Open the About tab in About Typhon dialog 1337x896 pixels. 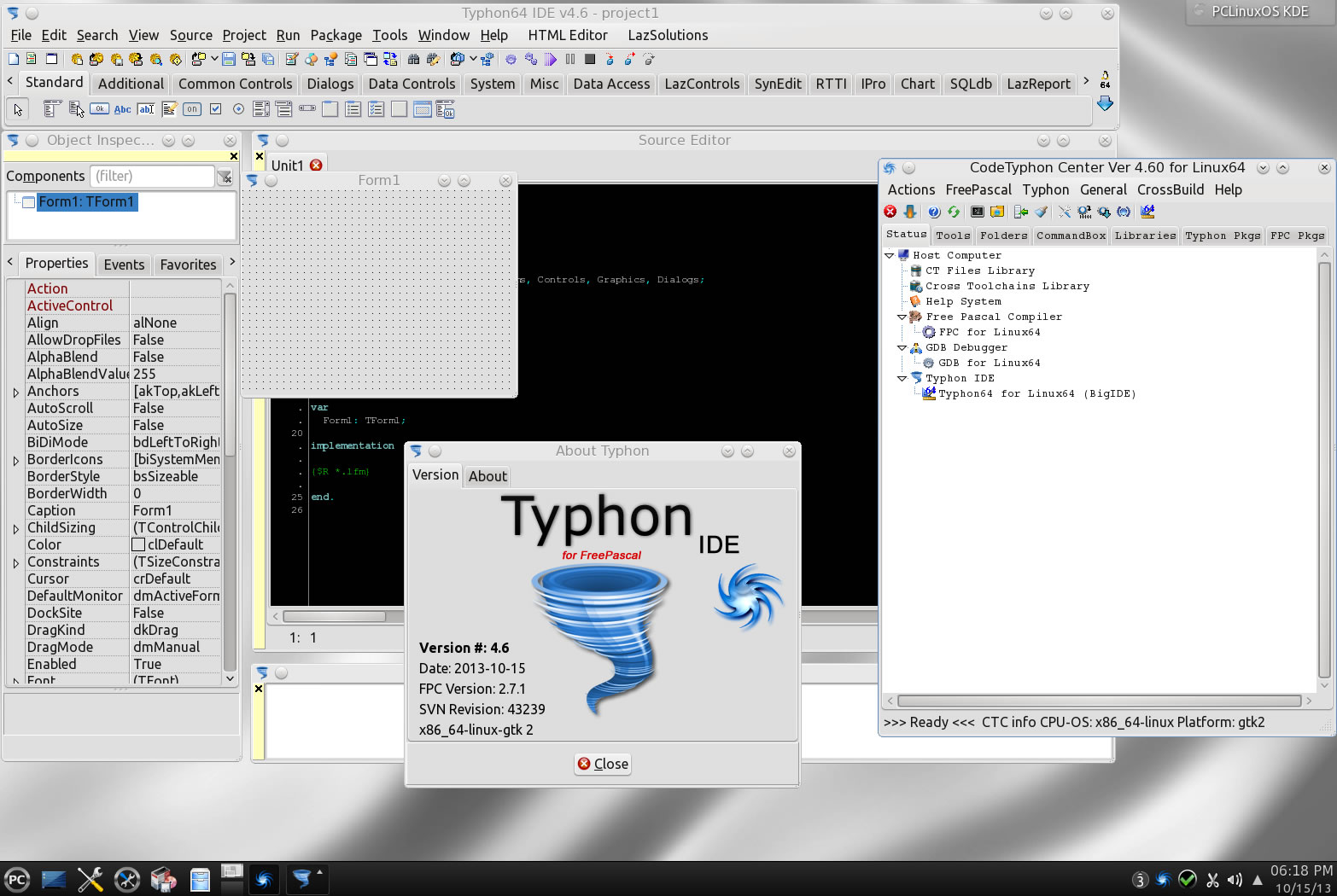(488, 476)
